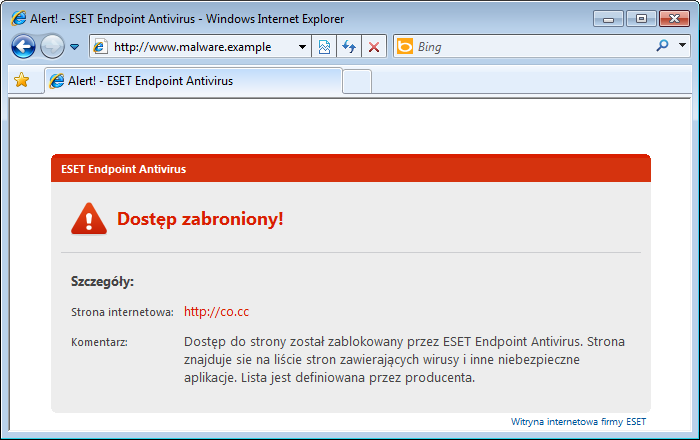700x440 pixels.
Task: Click the blocked URL http://co.cc
Action: (x=217, y=311)
